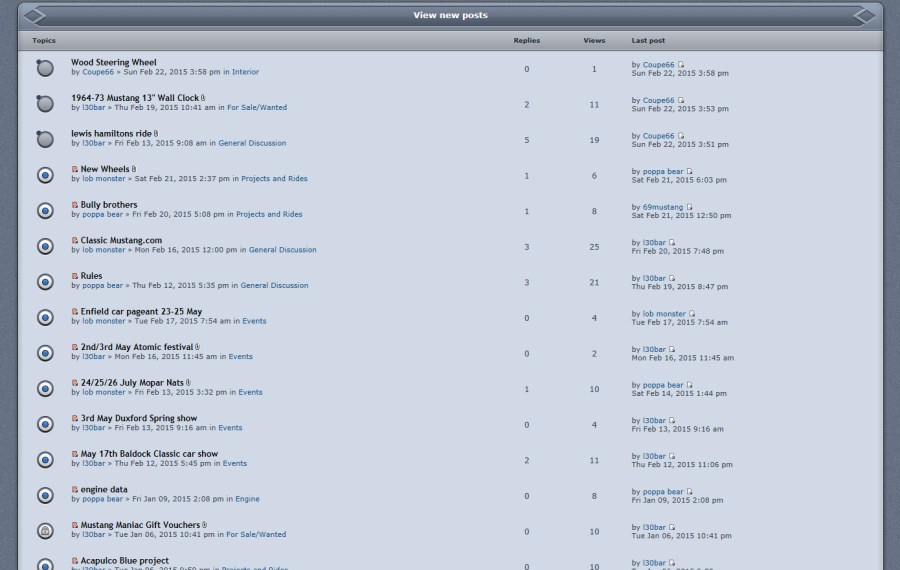Go to the For Sale/Wanted forum from Wall Clock row

pos(256,108)
